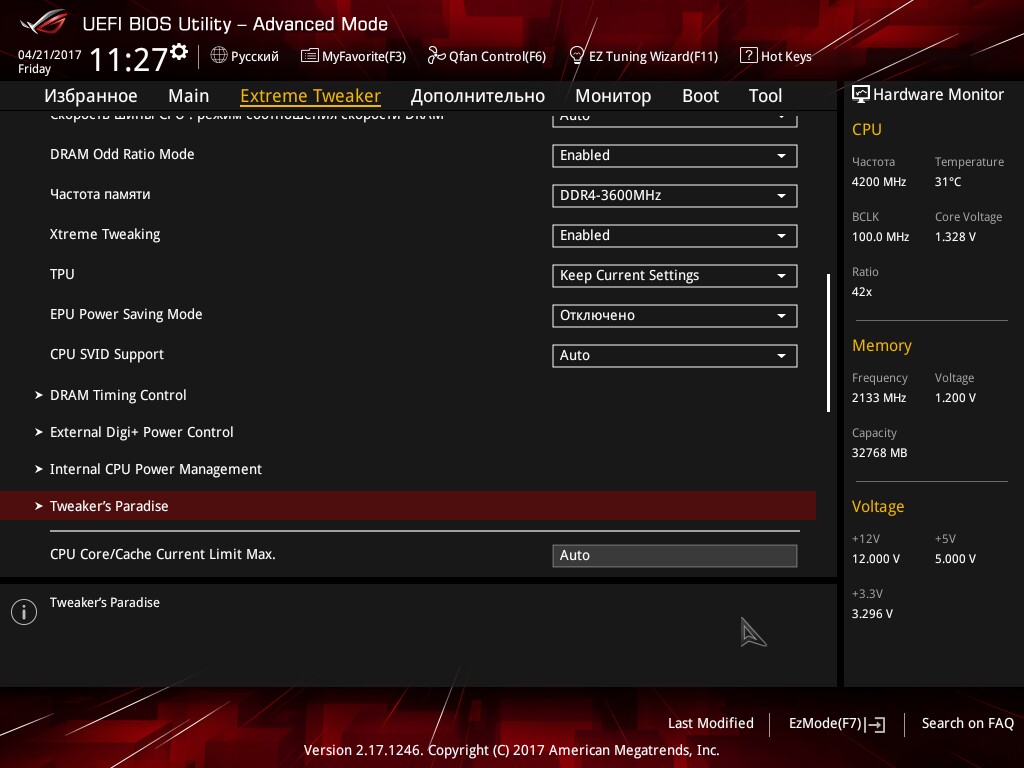Open the memory frequency DDR4-3600MHz dropdown
Image resolution: width=1024 pixels, height=768 pixels.
tap(674, 196)
